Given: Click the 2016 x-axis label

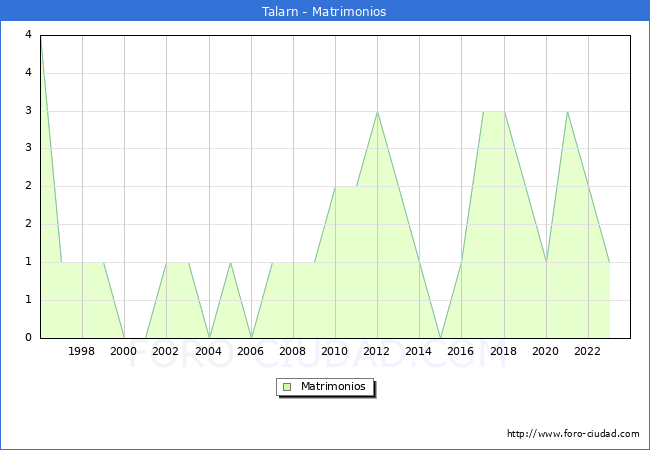Looking at the screenshot, I should (461, 351).
